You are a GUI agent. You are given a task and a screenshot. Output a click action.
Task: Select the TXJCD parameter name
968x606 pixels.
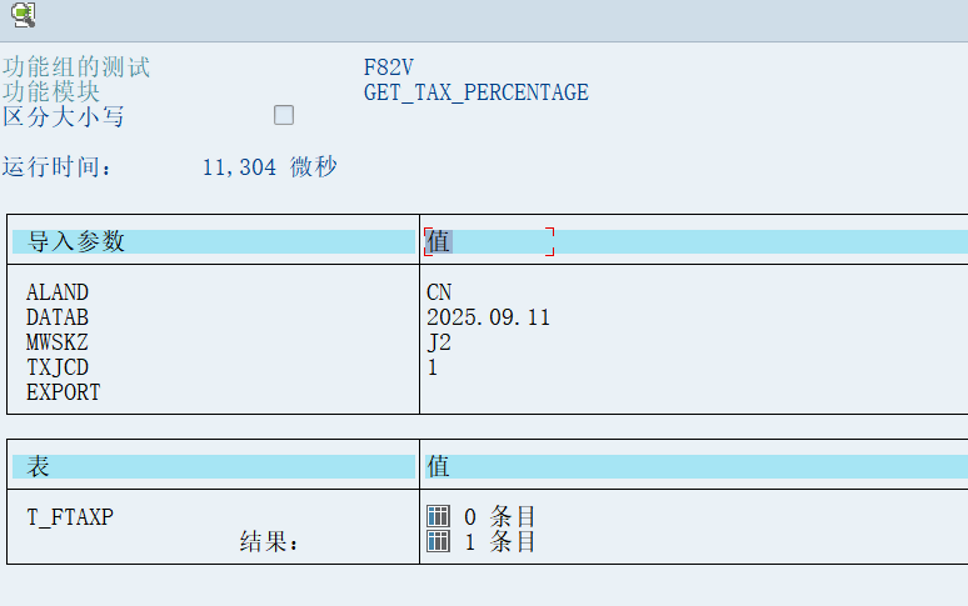[x=57, y=367]
